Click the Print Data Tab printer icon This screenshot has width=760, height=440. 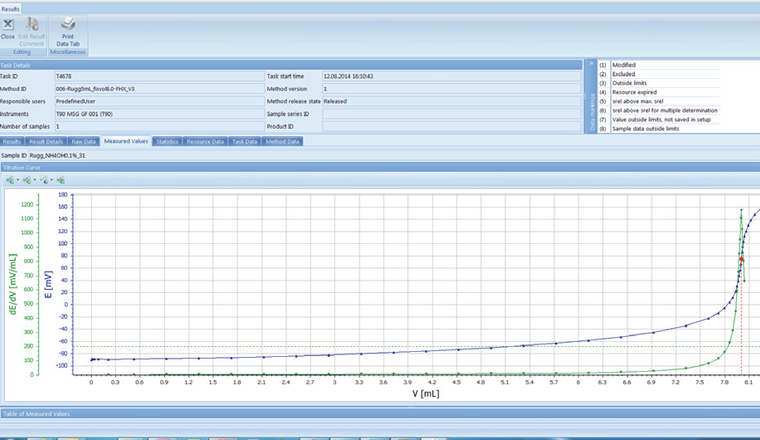coord(68,24)
